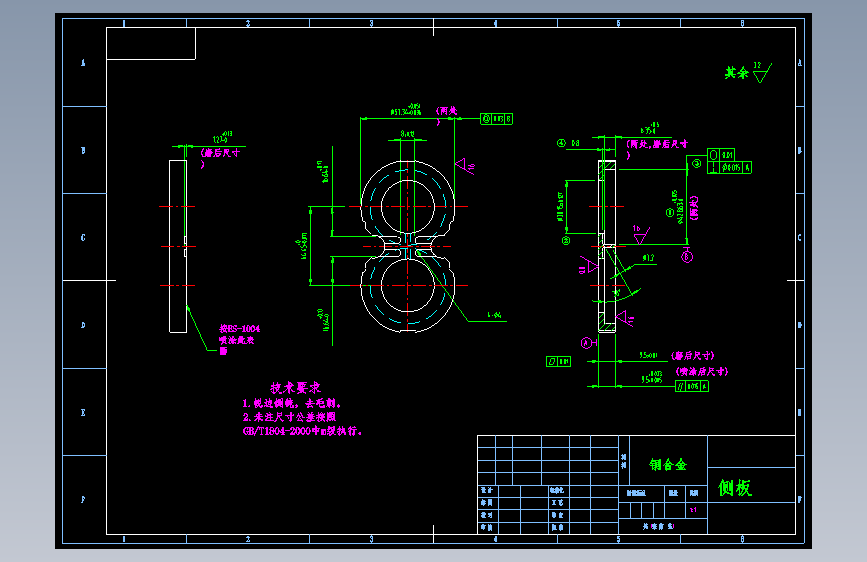This screenshot has height=562, width=867.
Task: Select the flatness tolerance frame left of section view
Action: coord(558,361)
